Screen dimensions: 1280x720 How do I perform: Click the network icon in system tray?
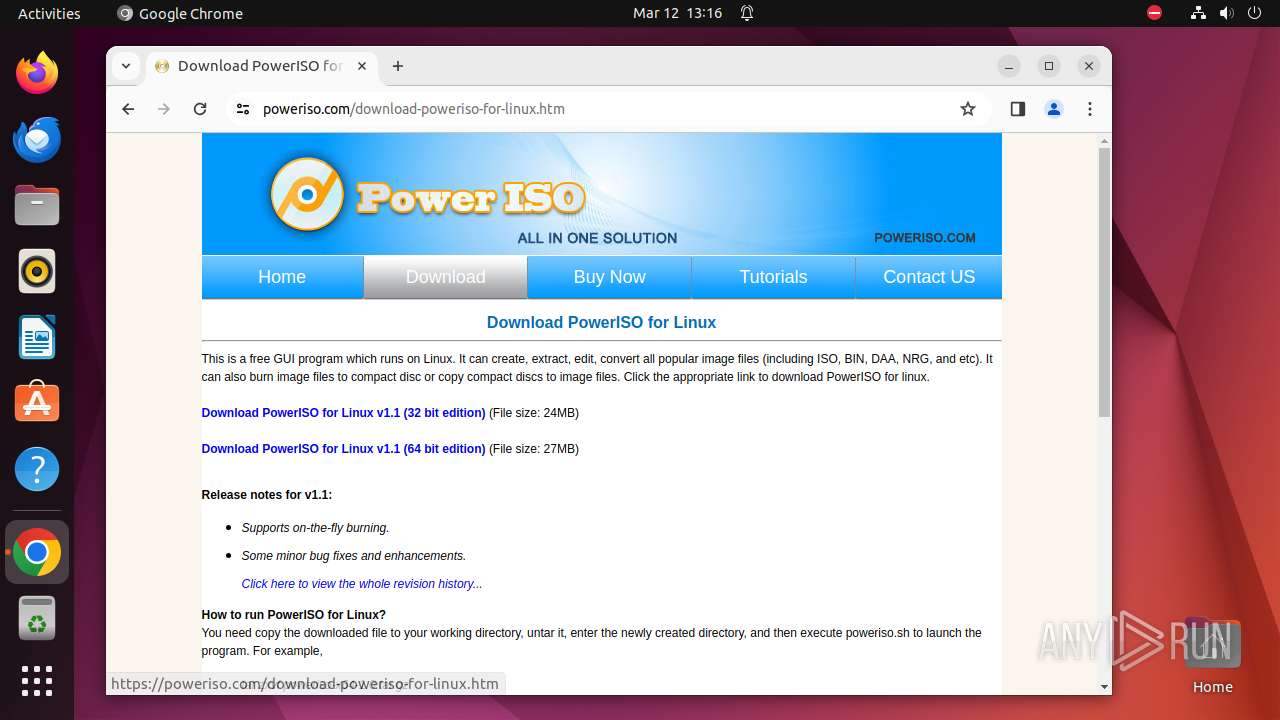point(1198,13)
